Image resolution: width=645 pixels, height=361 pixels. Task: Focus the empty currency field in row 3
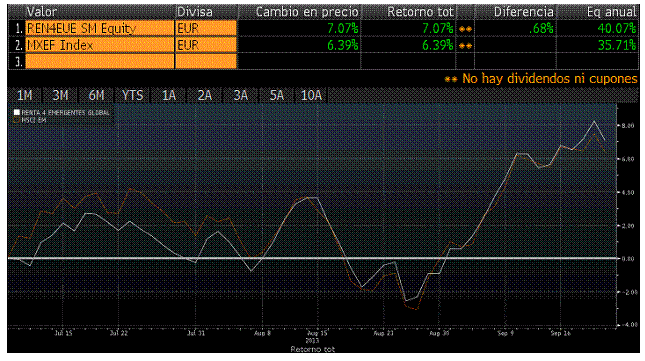click(206, 61)
